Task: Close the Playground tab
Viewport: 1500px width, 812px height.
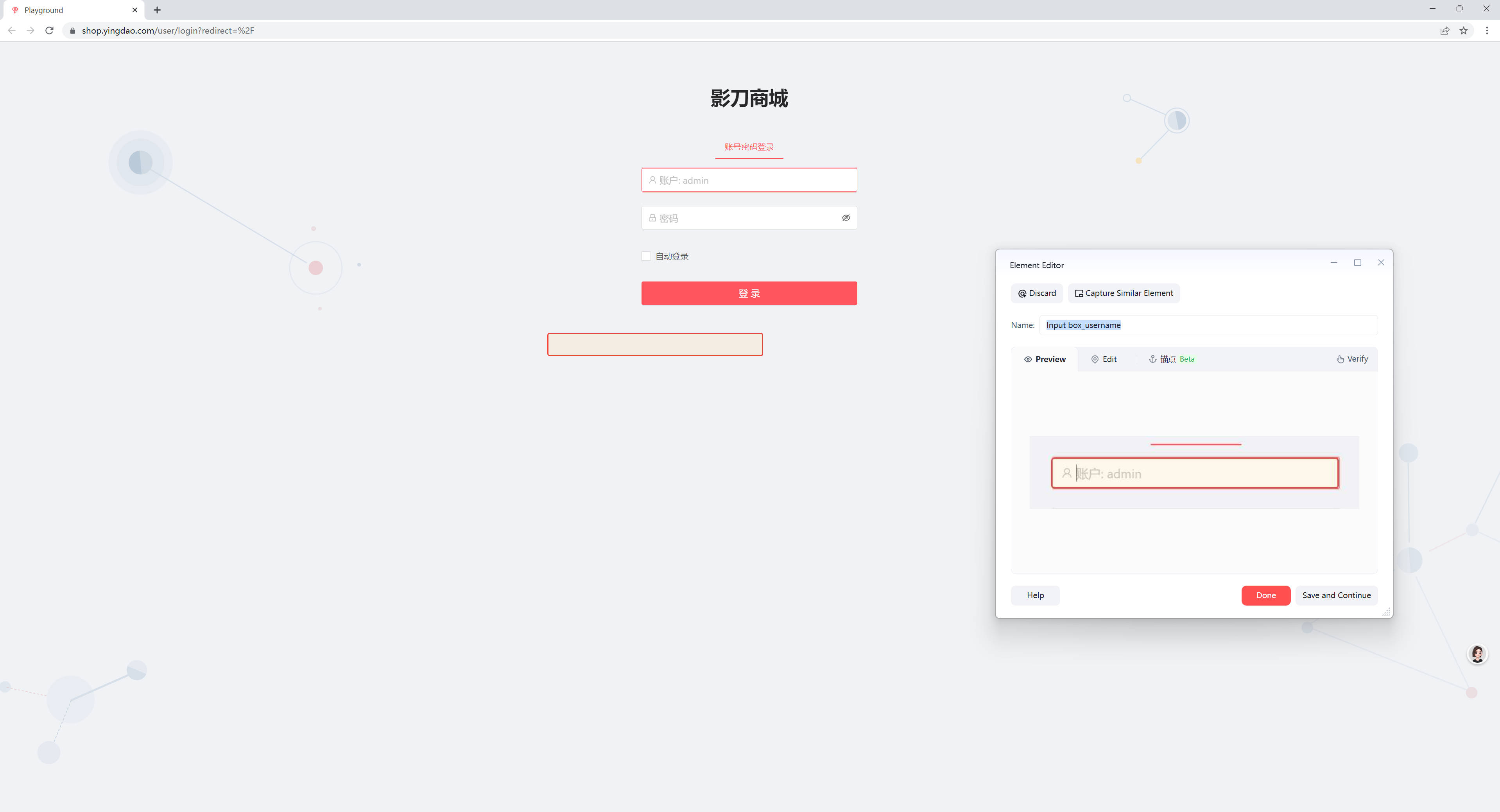Action: click(134, 10)
